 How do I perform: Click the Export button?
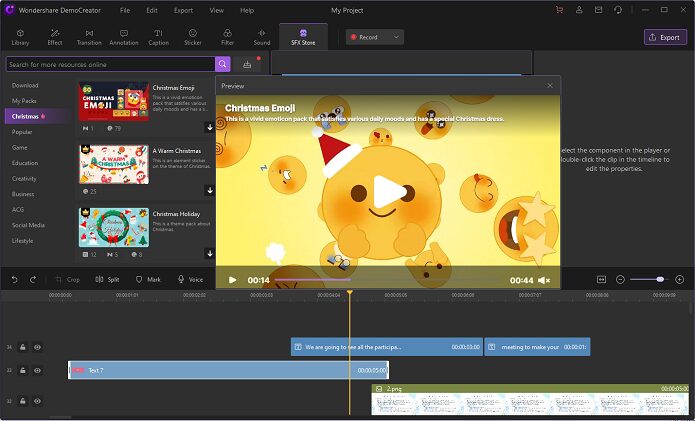coord(665,37)
